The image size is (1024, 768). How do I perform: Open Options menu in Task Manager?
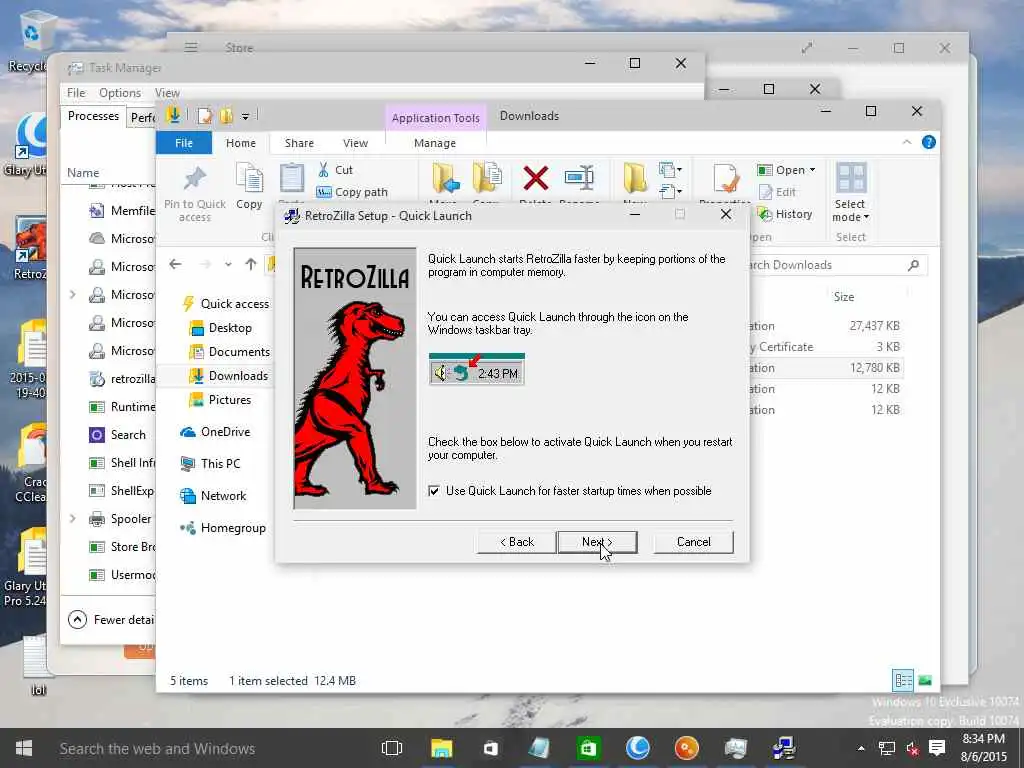point(120,93)
